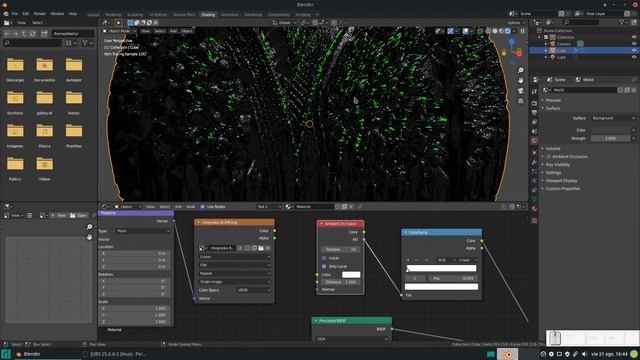The width and height of the screenshot is (640, 360).
Task: Click Add menu in node editor header
Action: coord(178,207)
